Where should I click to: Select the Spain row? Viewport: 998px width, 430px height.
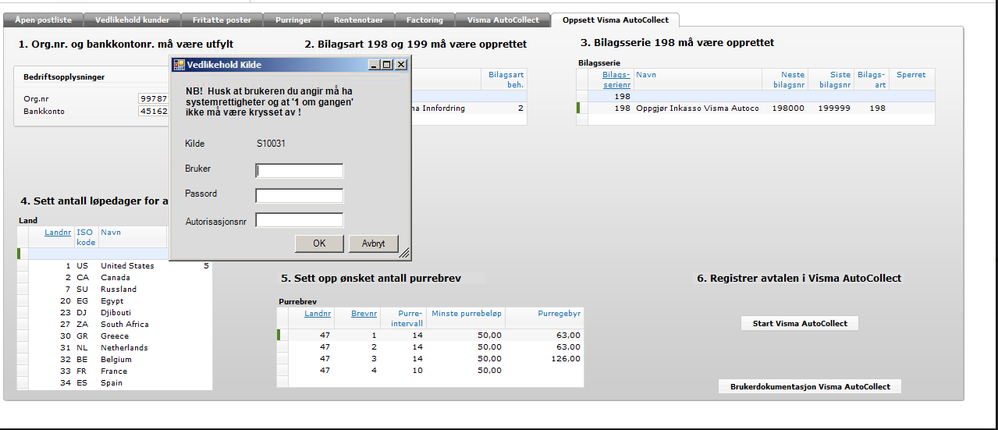click(115, 383)
